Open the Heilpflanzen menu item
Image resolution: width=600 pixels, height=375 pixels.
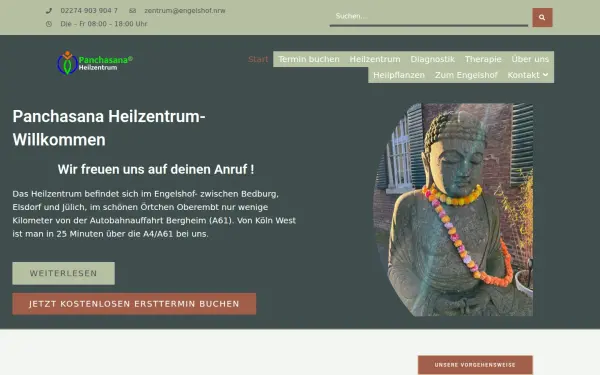pyautogui.click(x=399, y=75)
